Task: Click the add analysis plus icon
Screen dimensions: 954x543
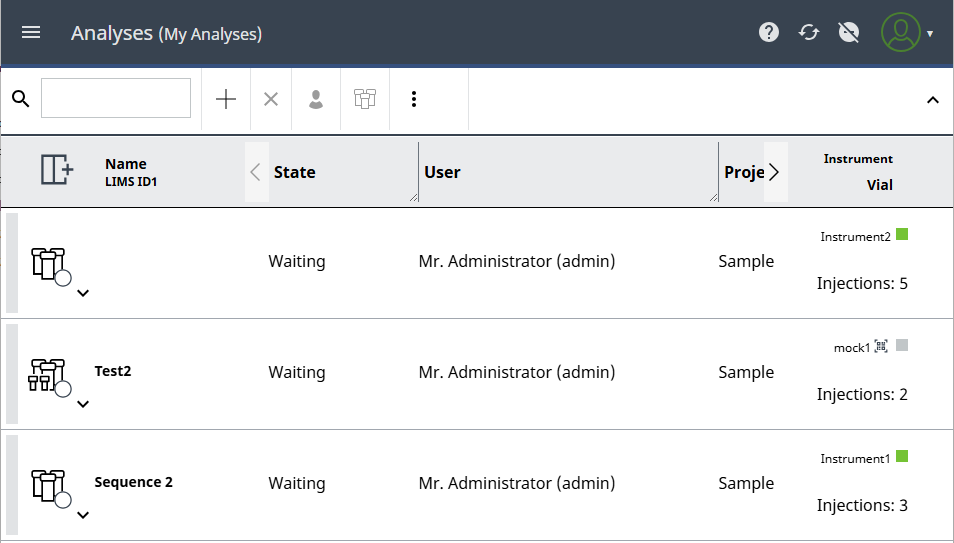Action: 226,99
